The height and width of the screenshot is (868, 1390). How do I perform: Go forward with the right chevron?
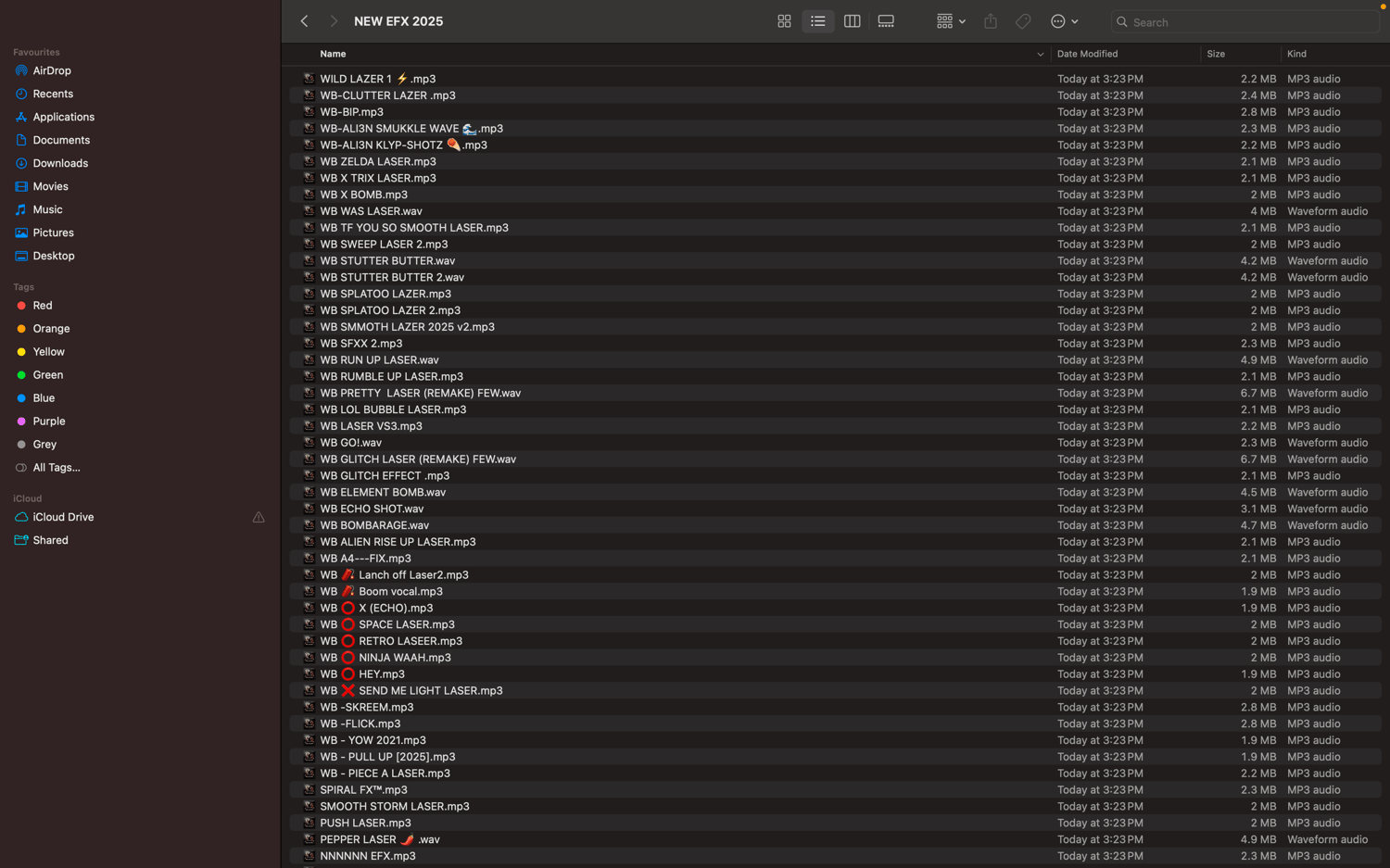point(334,21)
